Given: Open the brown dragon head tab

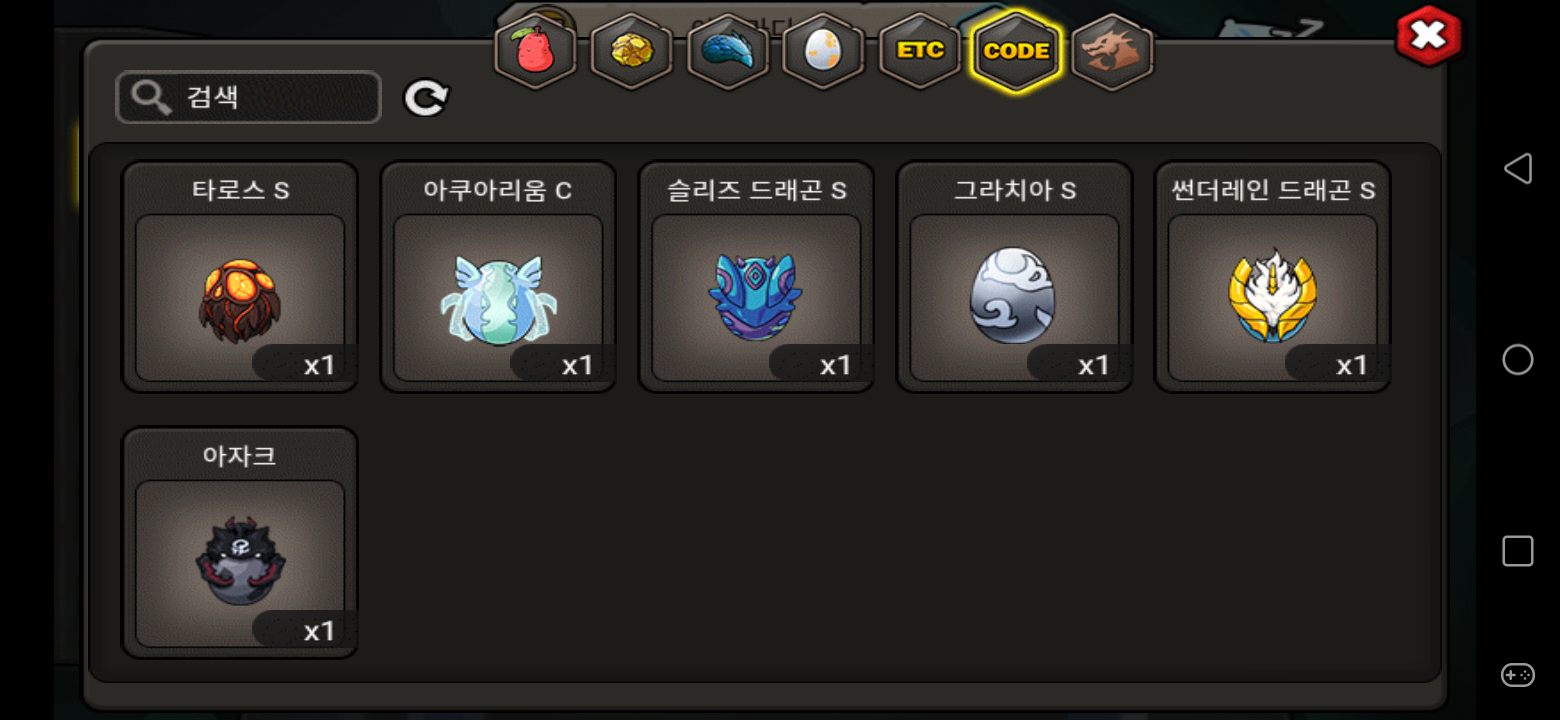Looking at the screenshot, I should click(1113, 52).
